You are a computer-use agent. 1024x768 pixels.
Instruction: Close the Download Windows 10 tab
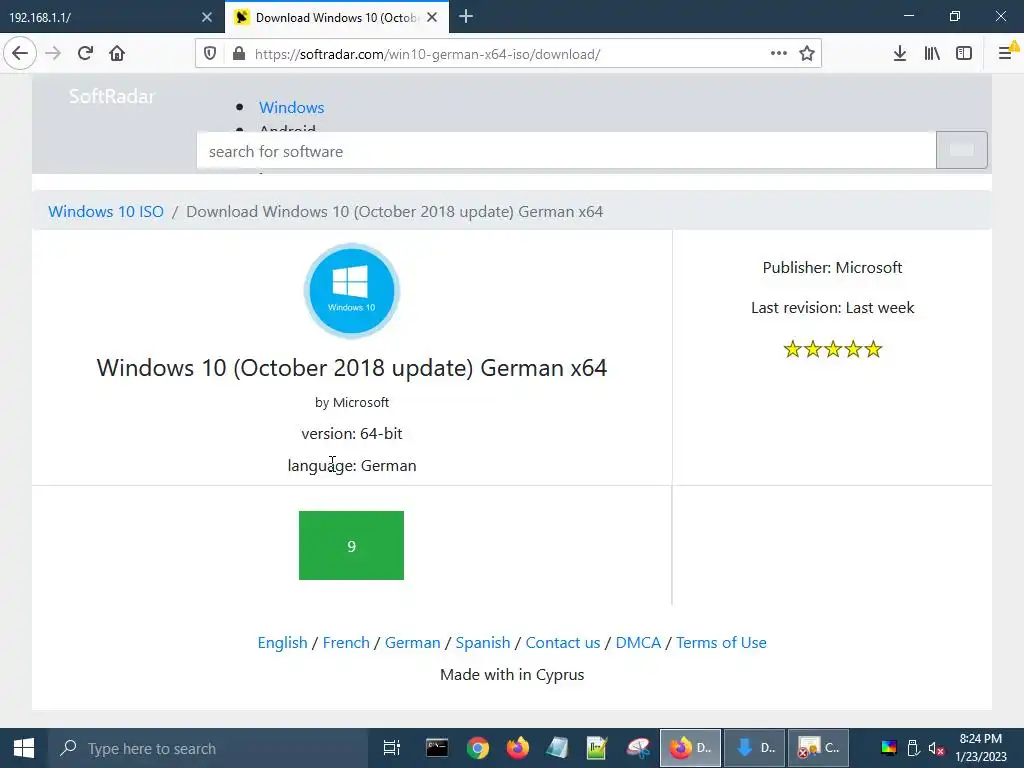click(432, 17)
